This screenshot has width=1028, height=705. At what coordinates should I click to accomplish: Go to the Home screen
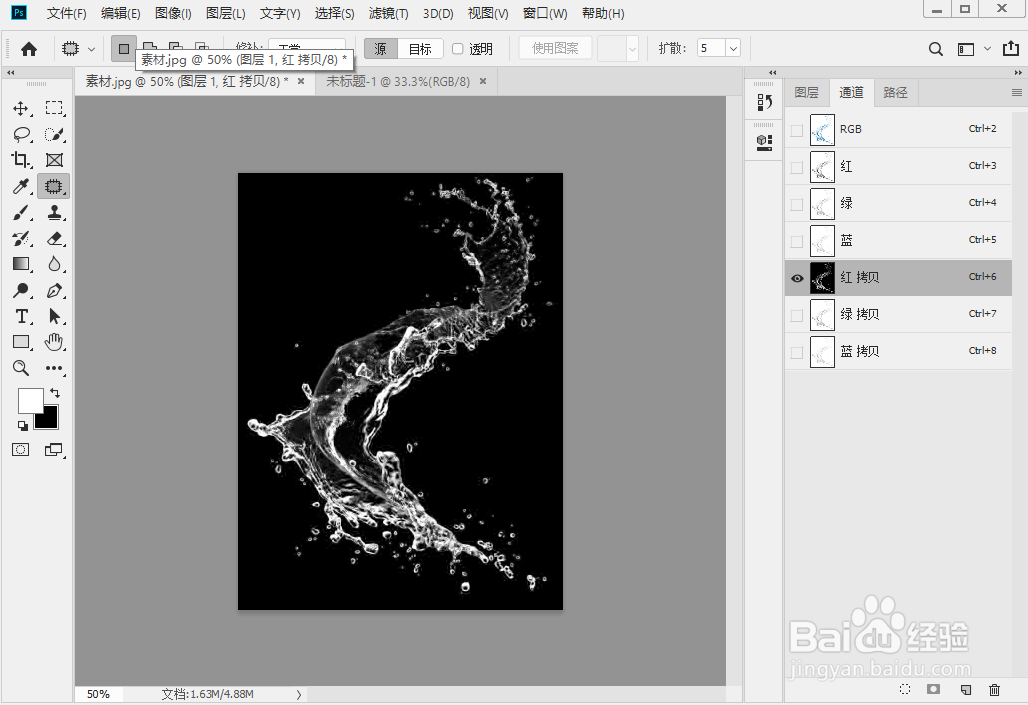[x=29, y=49]
